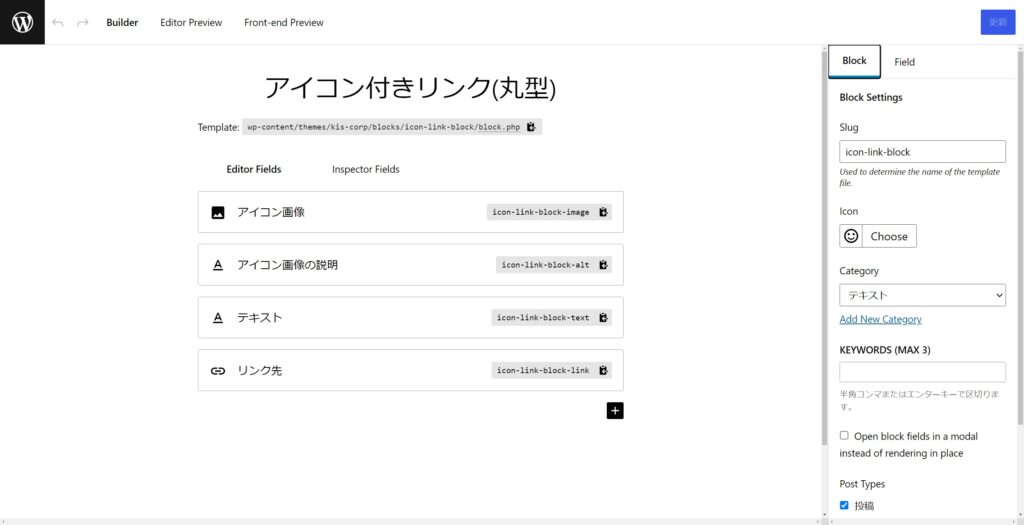This screenshot has height=525, width=1024.
Task: Add a new field with plus button
Action: click(615, 410)
